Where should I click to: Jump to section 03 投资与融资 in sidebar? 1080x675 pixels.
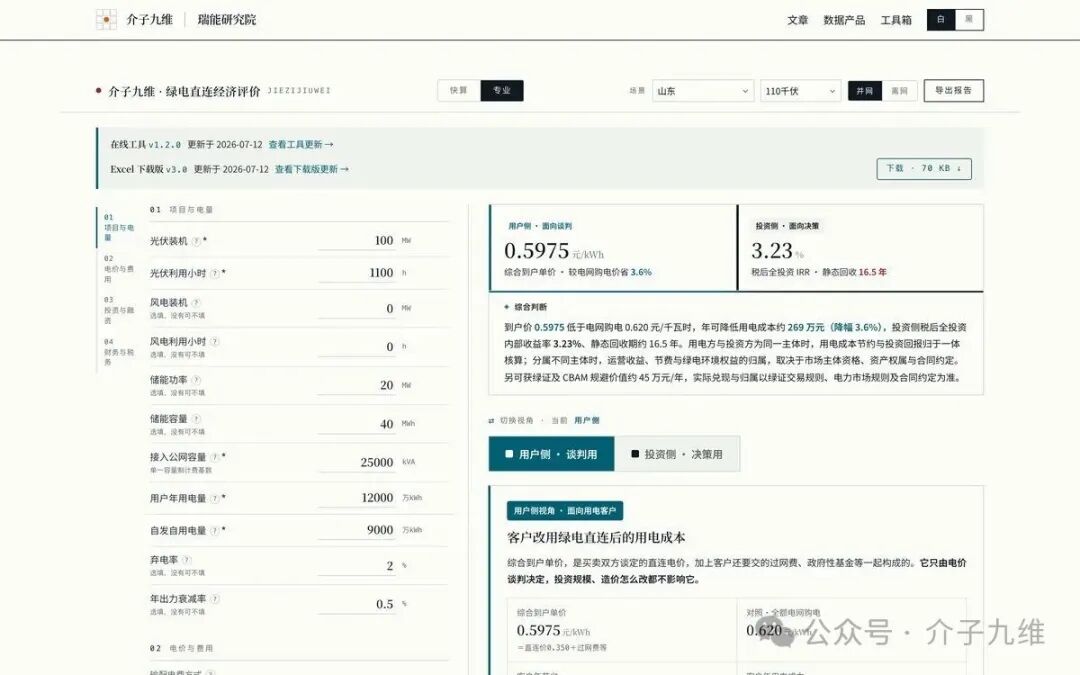[118, 310]
